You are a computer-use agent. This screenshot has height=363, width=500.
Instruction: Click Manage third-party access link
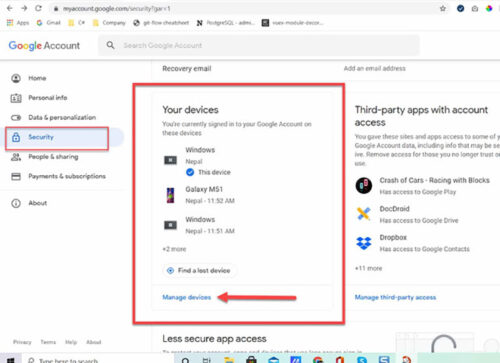(x=395, y=297)
